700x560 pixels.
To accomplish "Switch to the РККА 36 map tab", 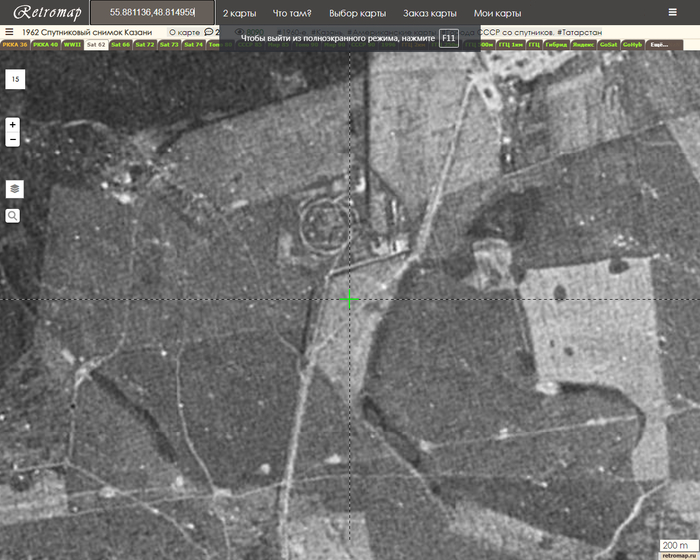I will pos(15,45).
